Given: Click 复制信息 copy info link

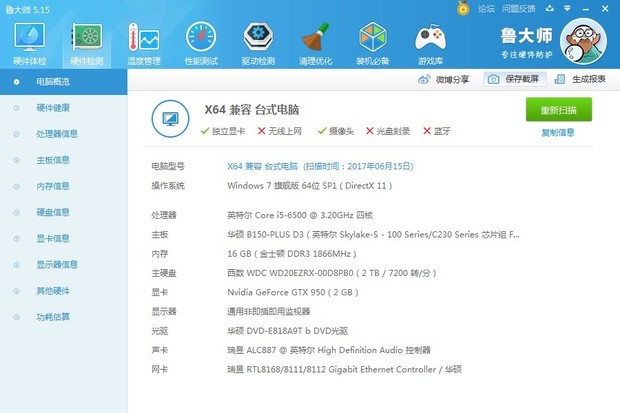Looking at the screenshot, I should coord(558,133).
